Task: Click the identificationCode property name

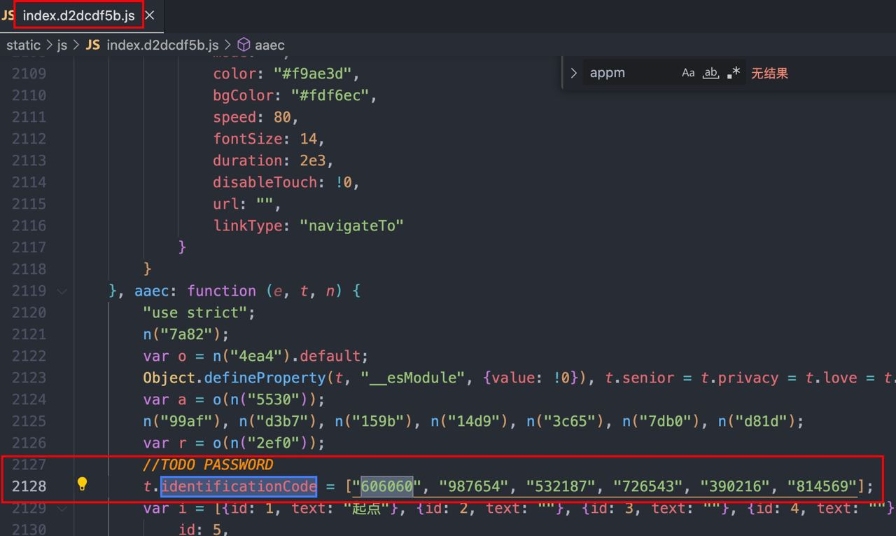Action: coord(238,487)
